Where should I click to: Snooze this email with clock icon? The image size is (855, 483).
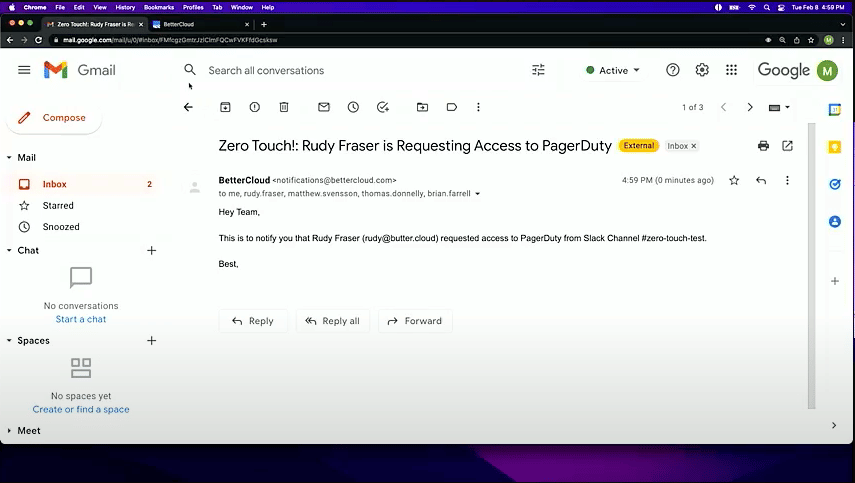(x=353, y=107)
